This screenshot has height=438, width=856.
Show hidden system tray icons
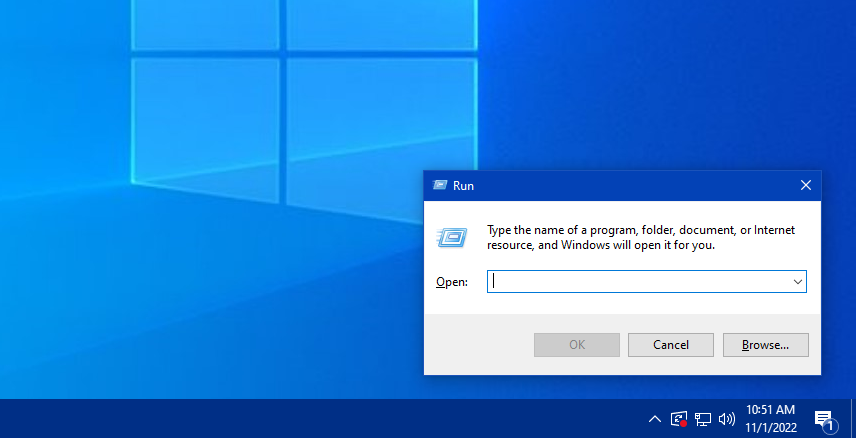pos(655,419)
